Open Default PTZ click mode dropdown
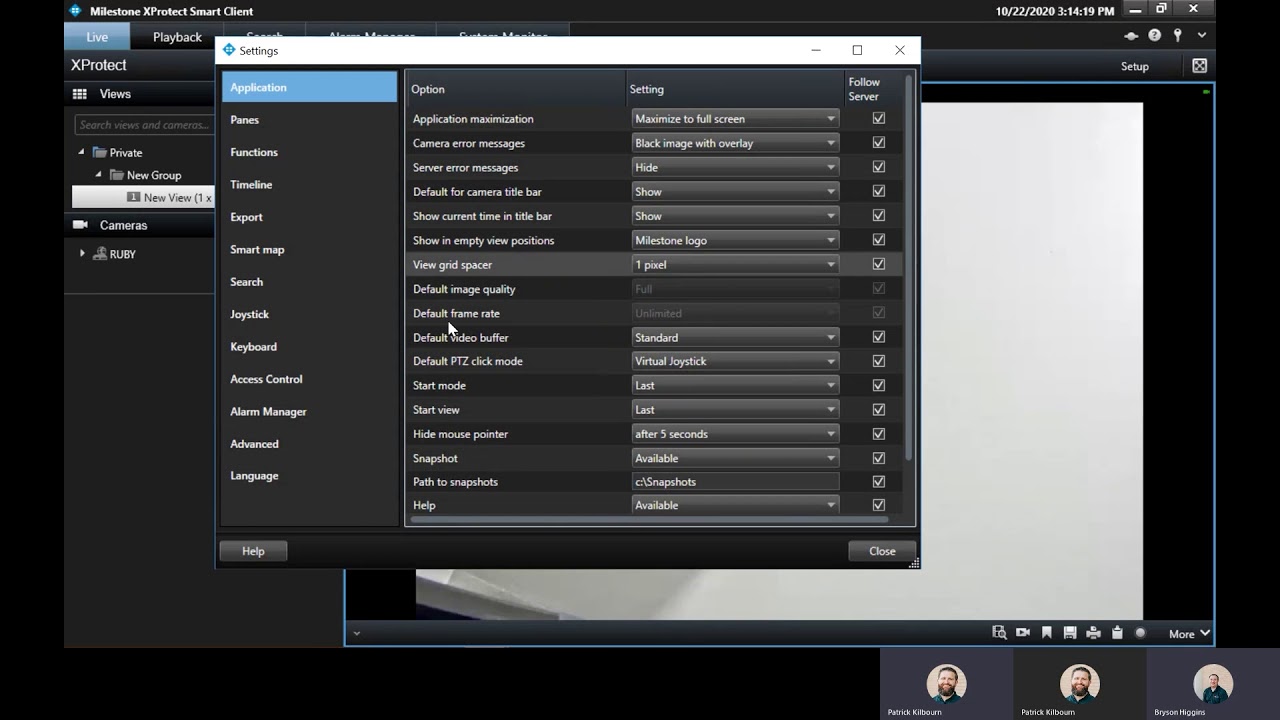The height and width of the screenshot is (720, 1280). [x=735, y=361]
